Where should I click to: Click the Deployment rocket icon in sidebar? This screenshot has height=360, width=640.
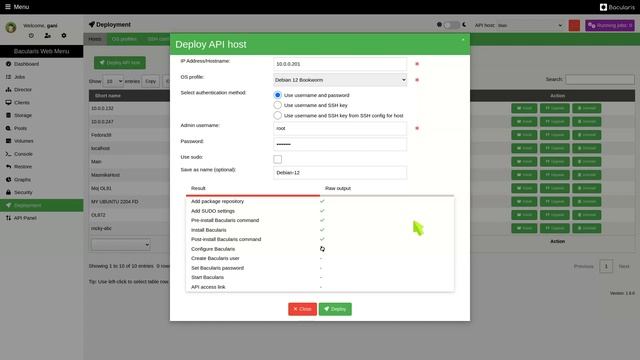8,205
